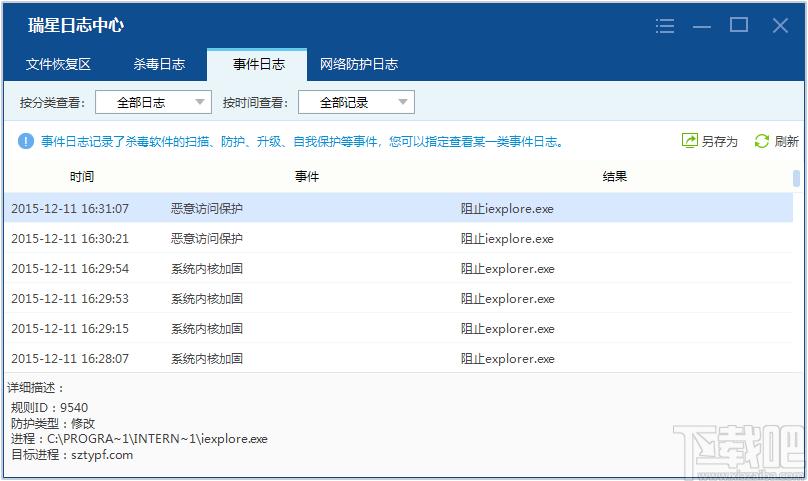Open the category filter 全部日志 dropdown
This screenshot has width=808, height=481.
[153, 102]
